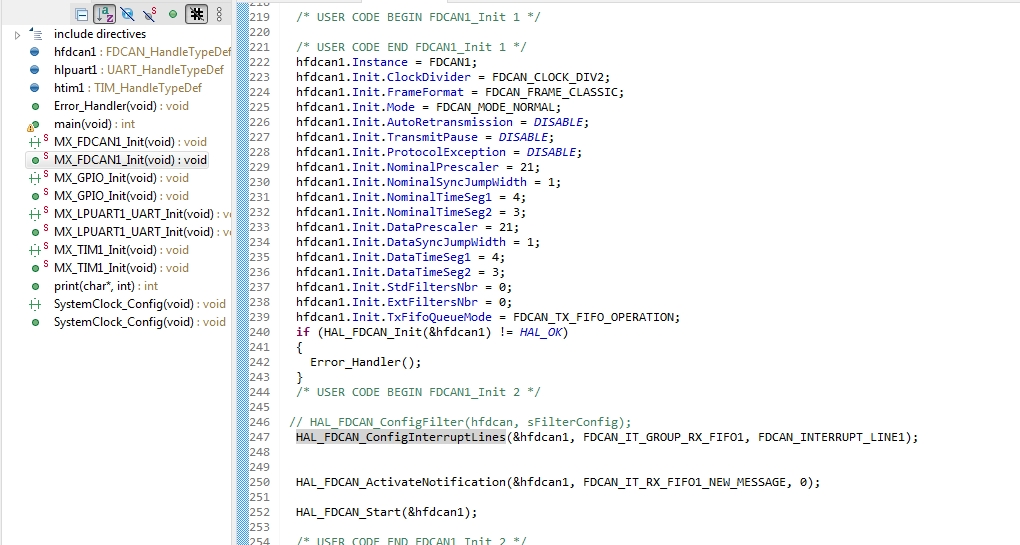Toggle Hide Non-Public Members green dot filter
This screenshot has width=1020, height=545.
coord(173,14)
